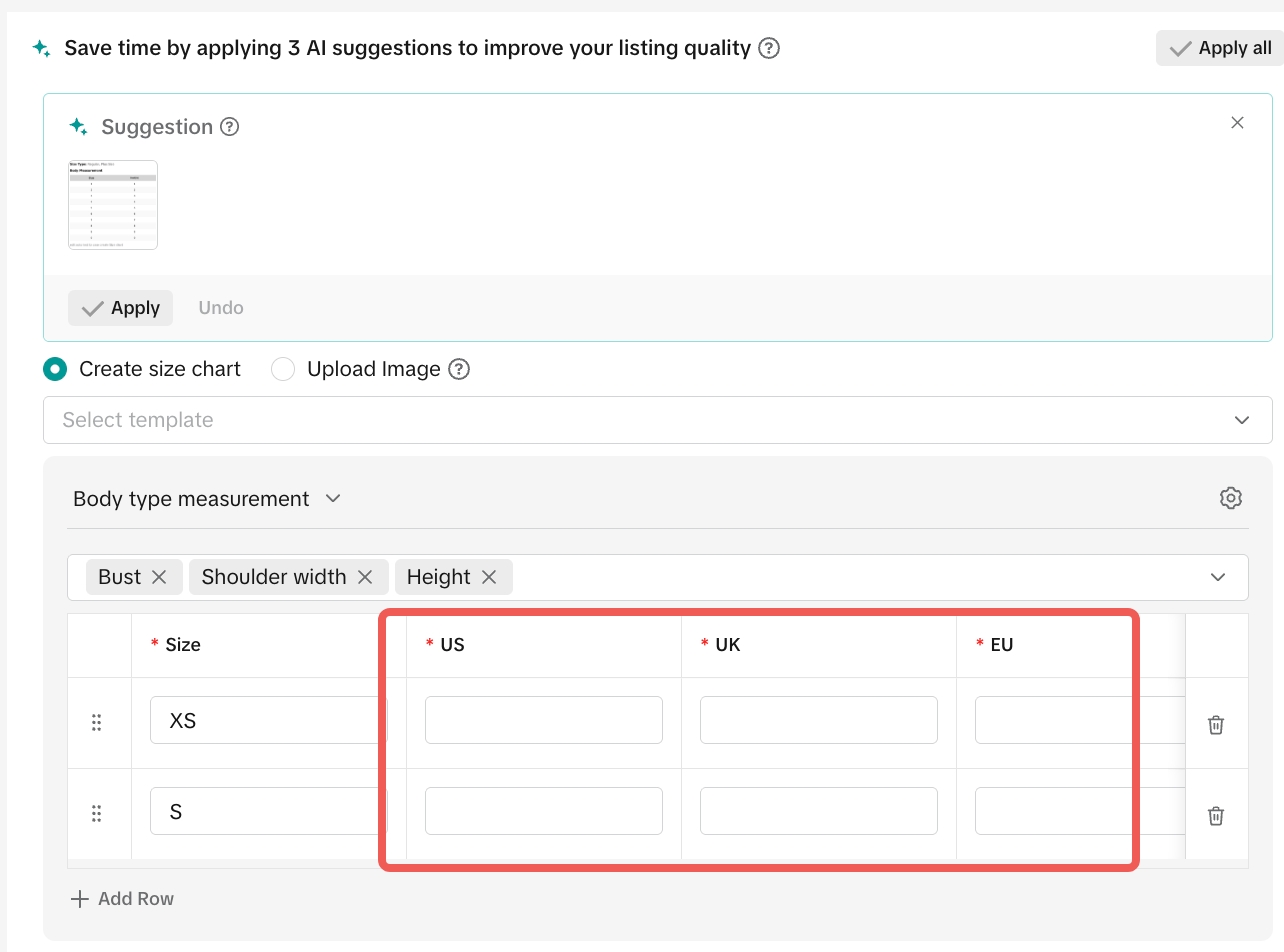Delete the XS row with trash icon
Image resolution: width=1284 pixels, height=952 pixels.
[1216, 725]
